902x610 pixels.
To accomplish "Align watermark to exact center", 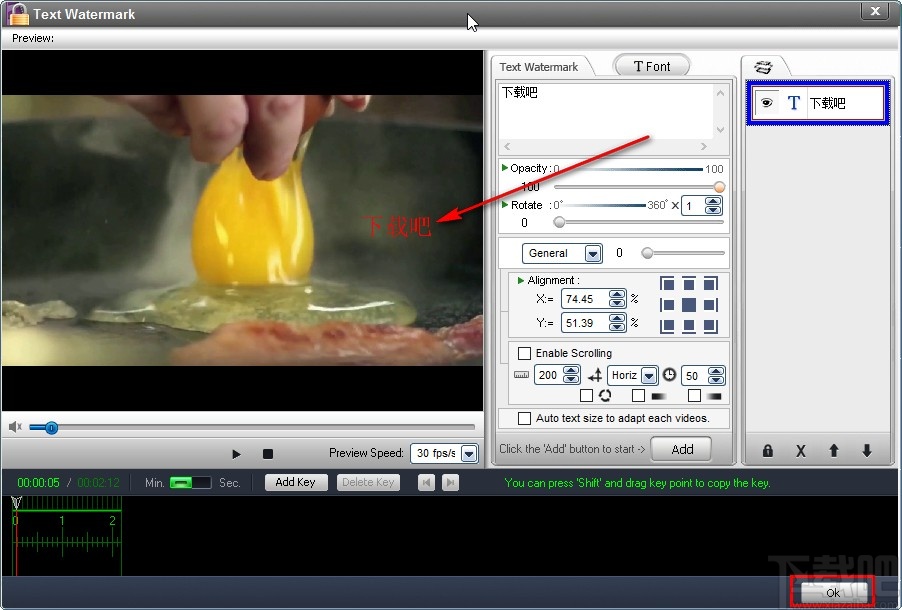I will pos(689,305).
